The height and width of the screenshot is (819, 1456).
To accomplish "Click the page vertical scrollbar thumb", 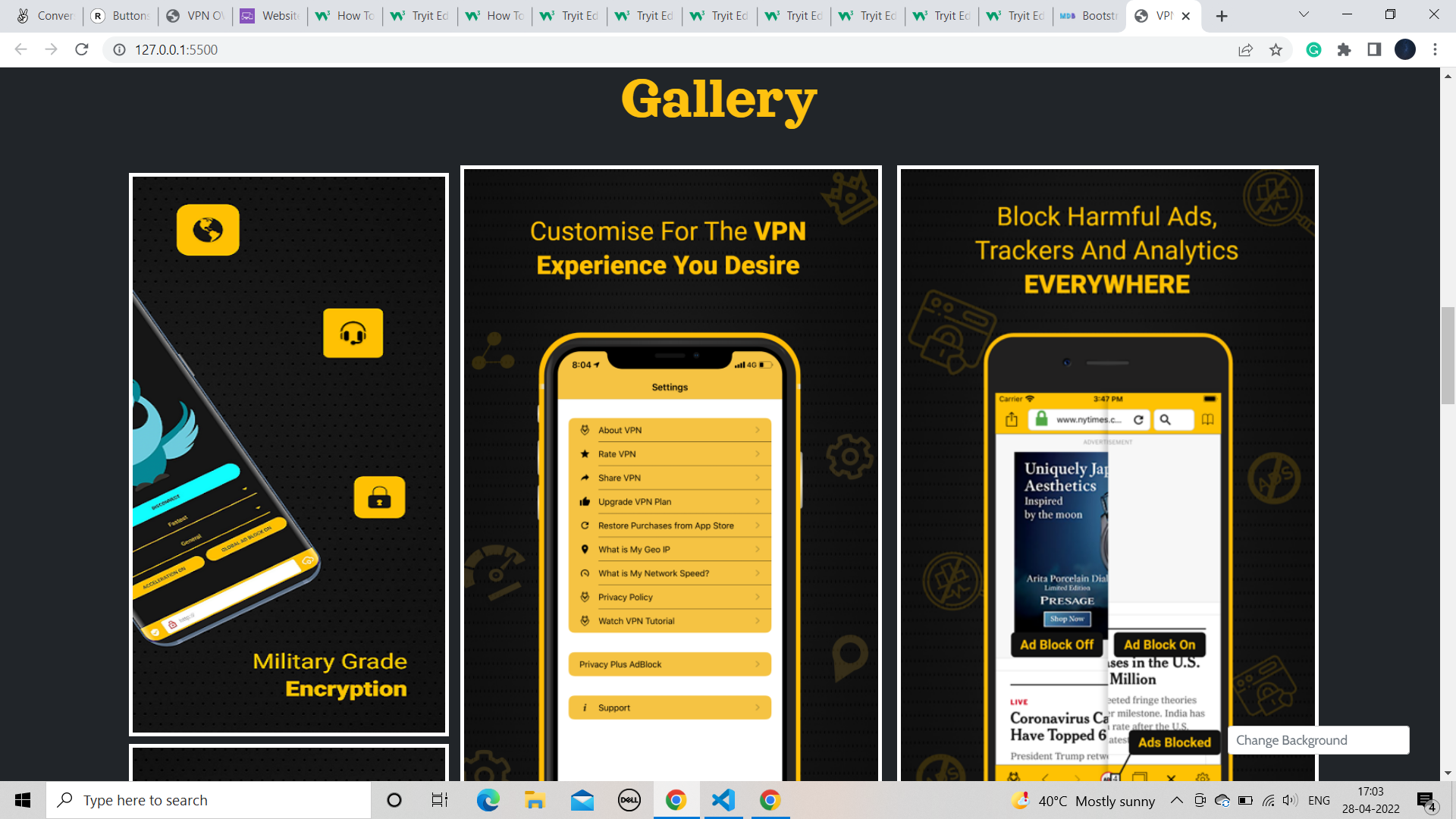I will (x=1448, y=356).
